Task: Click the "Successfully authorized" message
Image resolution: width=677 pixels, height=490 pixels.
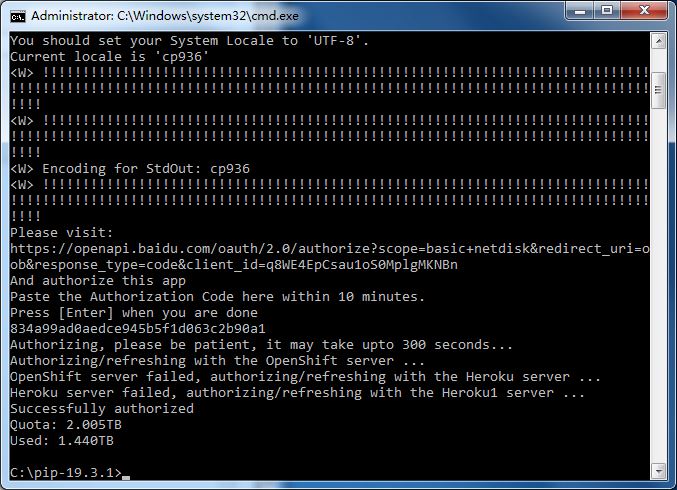Action: coord(102,408)
